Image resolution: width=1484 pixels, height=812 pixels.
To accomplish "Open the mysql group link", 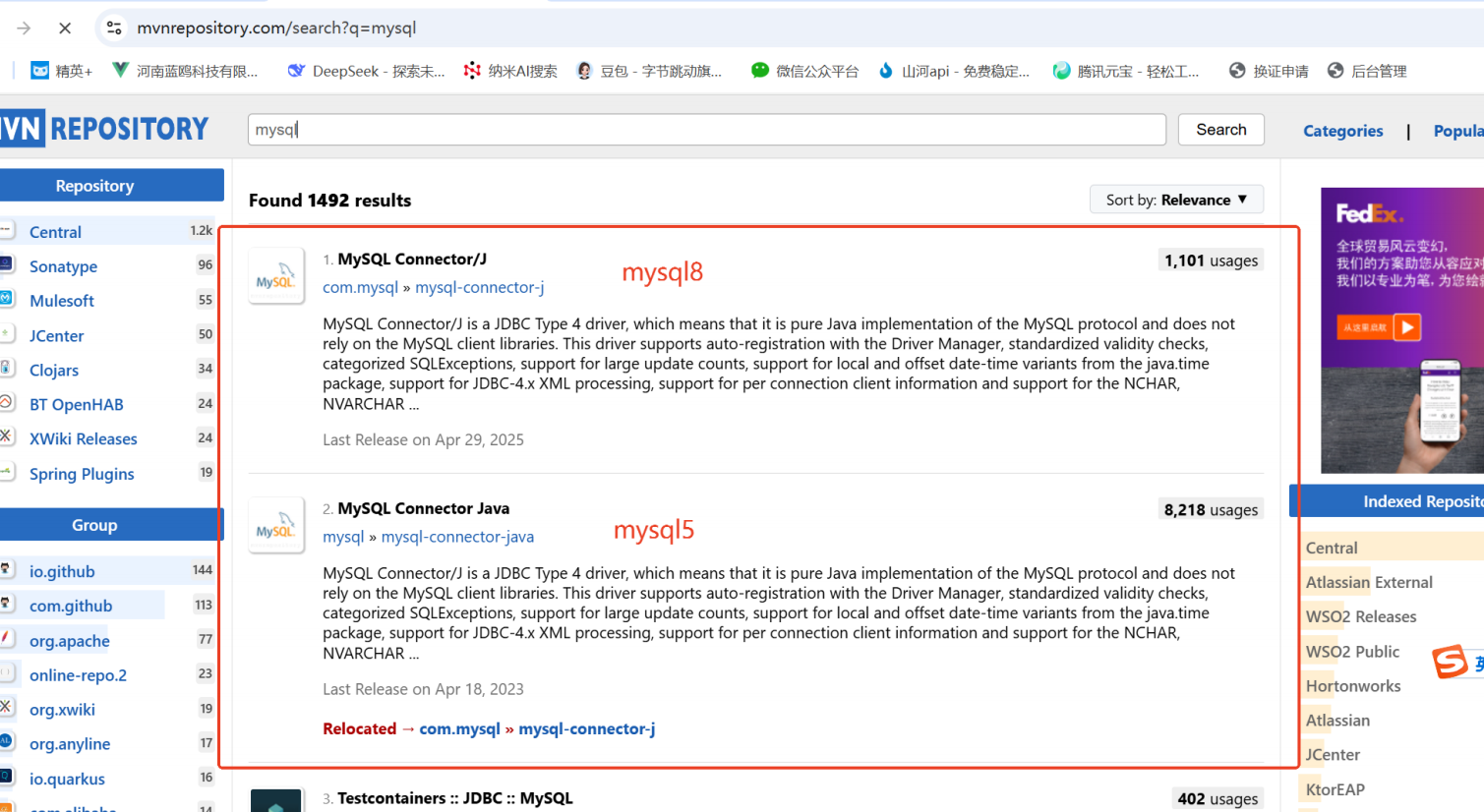I will point(343,538).
